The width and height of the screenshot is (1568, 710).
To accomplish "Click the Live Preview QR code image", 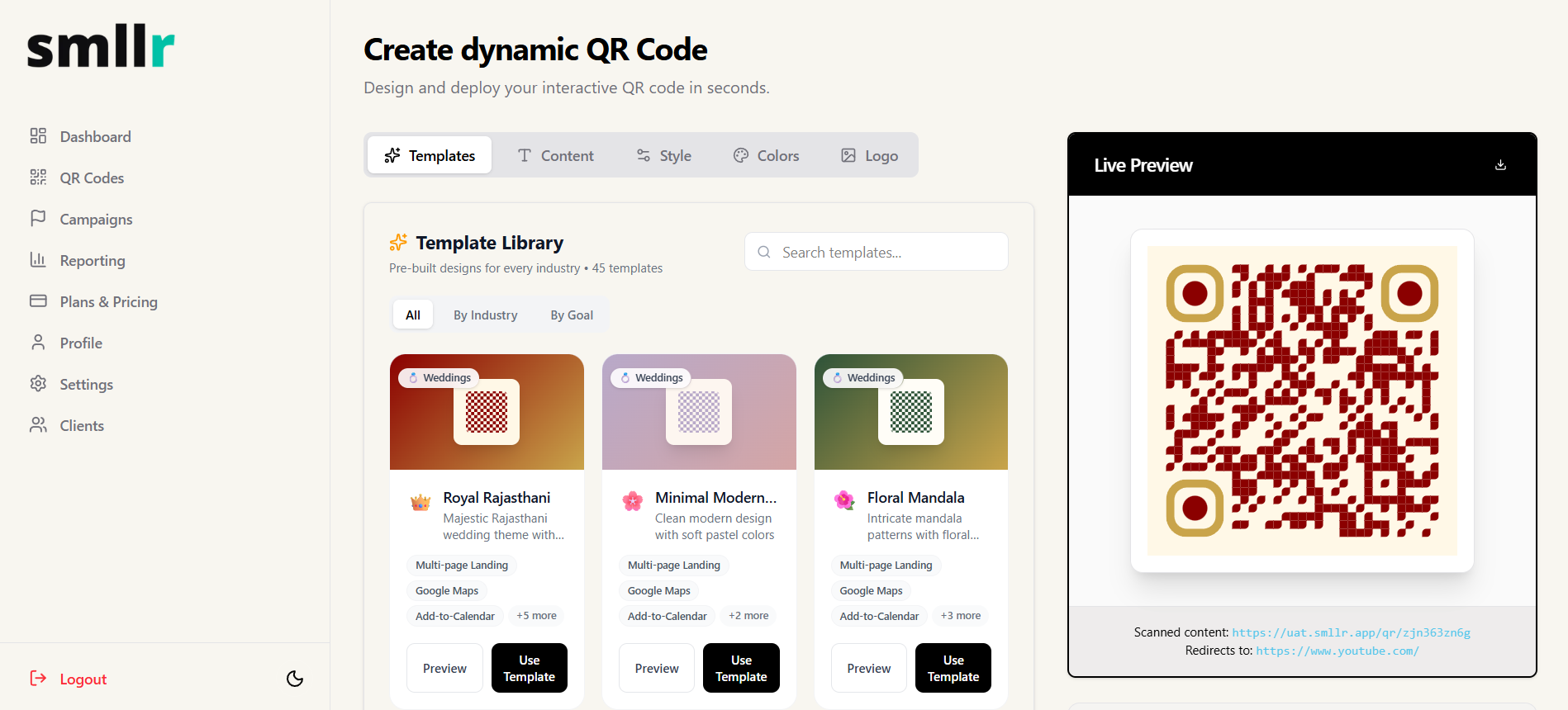I will point(1302,400).
